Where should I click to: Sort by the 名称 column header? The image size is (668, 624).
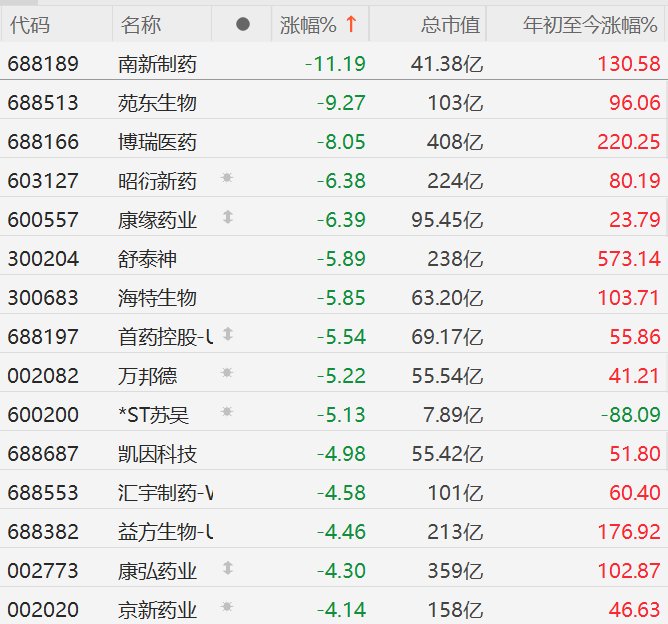(141, 25)
